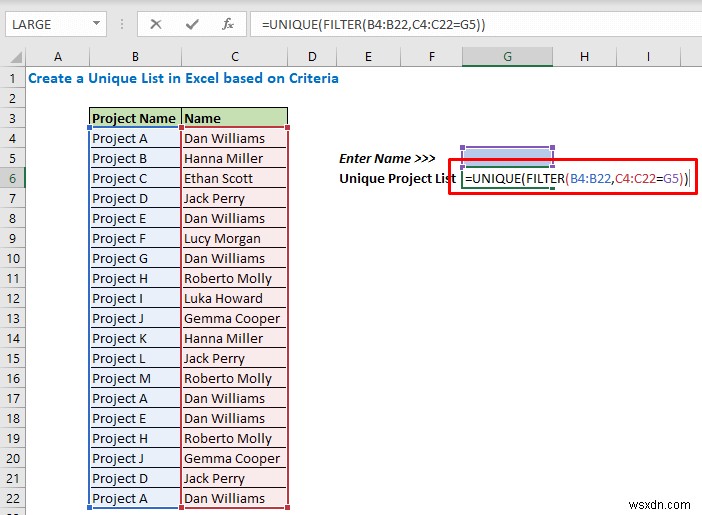The width and height of the screenshot is (702, 515).
Task: Click the Name header cell
Action: click(x=234, y=118)
